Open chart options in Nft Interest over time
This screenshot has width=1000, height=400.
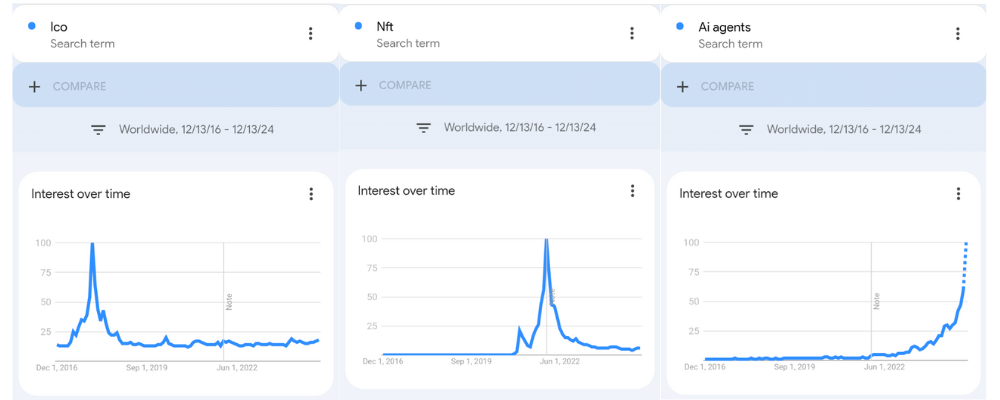(x=633, y=190)
